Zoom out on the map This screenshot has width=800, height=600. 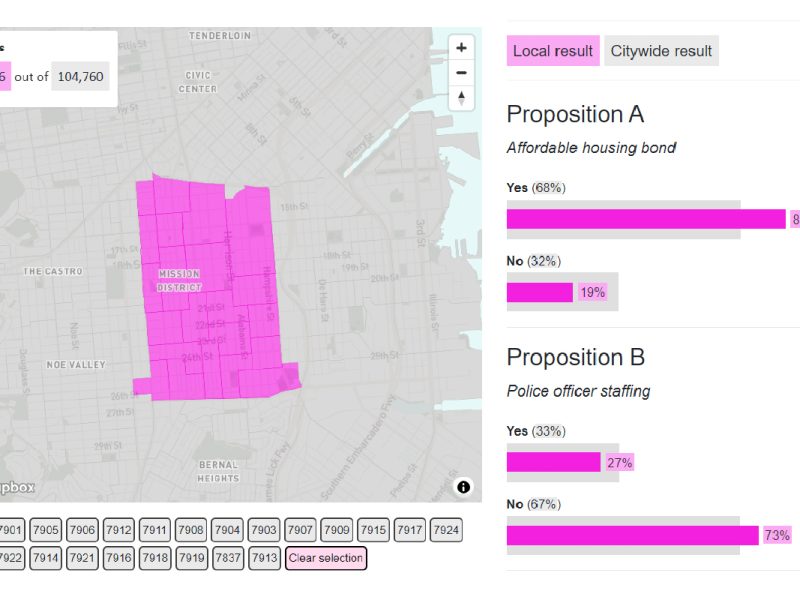460,72
